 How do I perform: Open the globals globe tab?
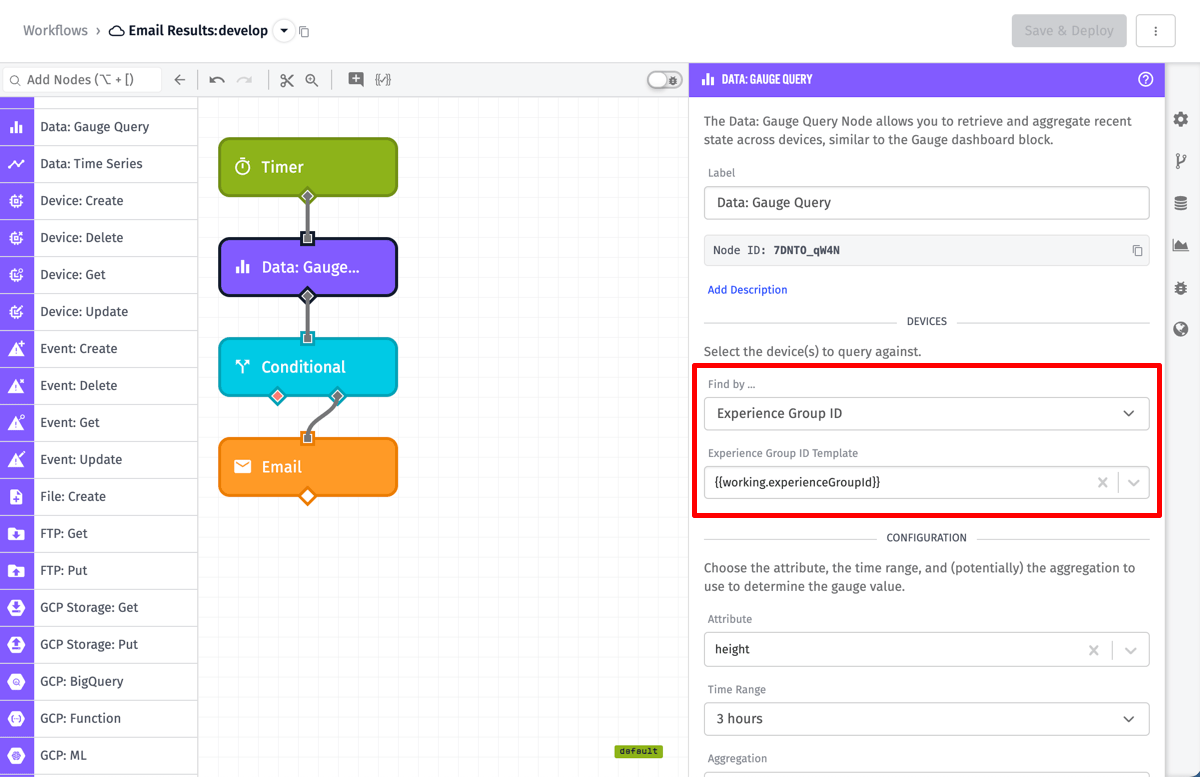pos(1181,329)
